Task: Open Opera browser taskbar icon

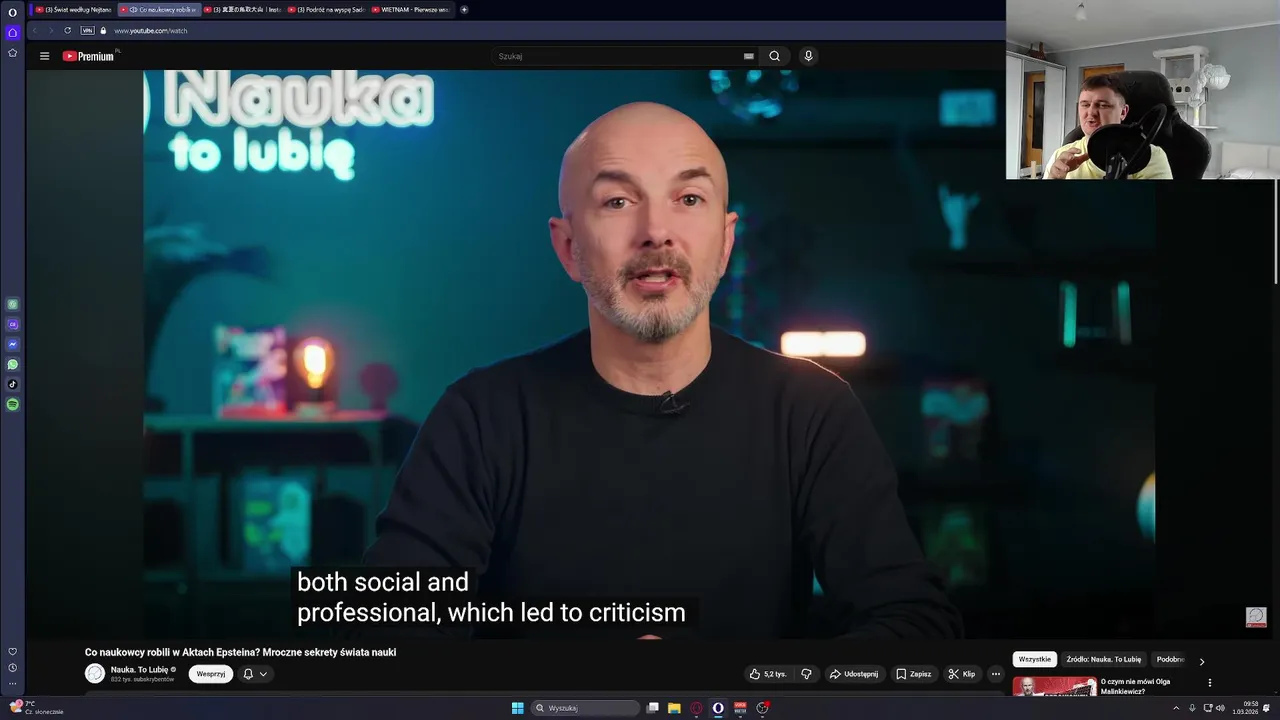Action: tap(718, 708)
